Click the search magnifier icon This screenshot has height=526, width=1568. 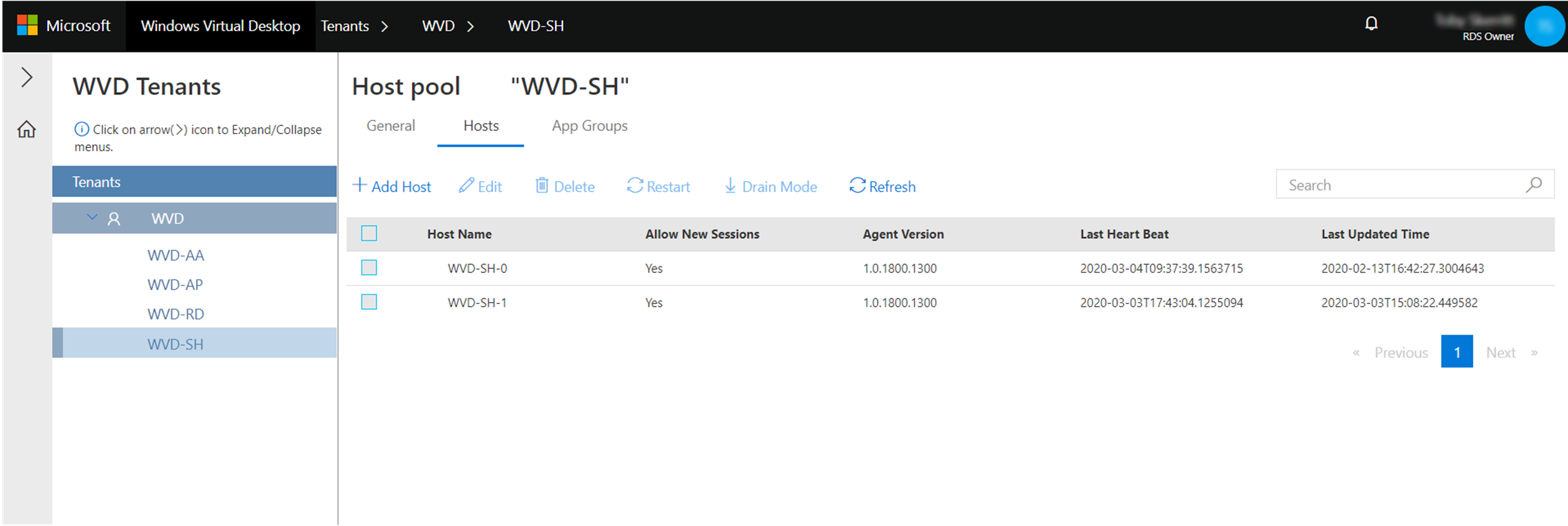tap(1534, 184)
